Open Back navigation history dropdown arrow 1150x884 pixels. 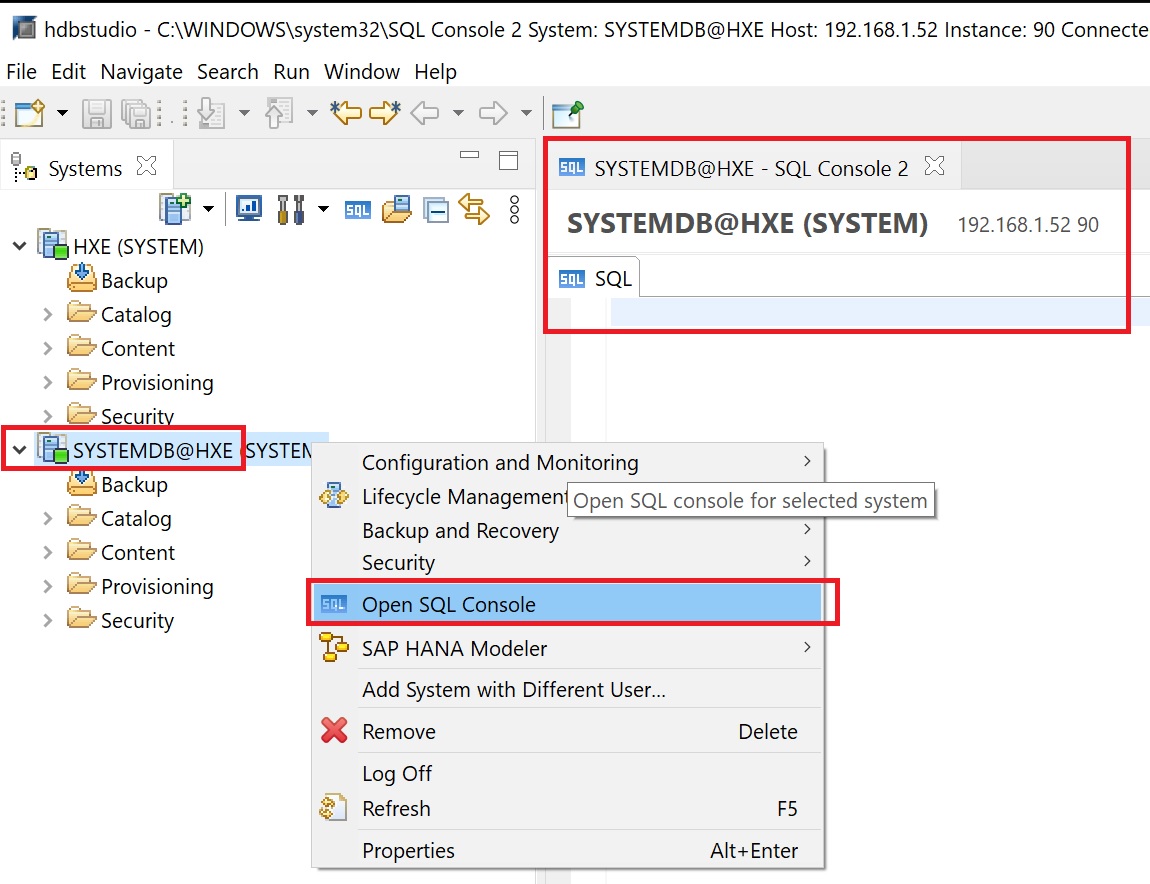[458, 113]
